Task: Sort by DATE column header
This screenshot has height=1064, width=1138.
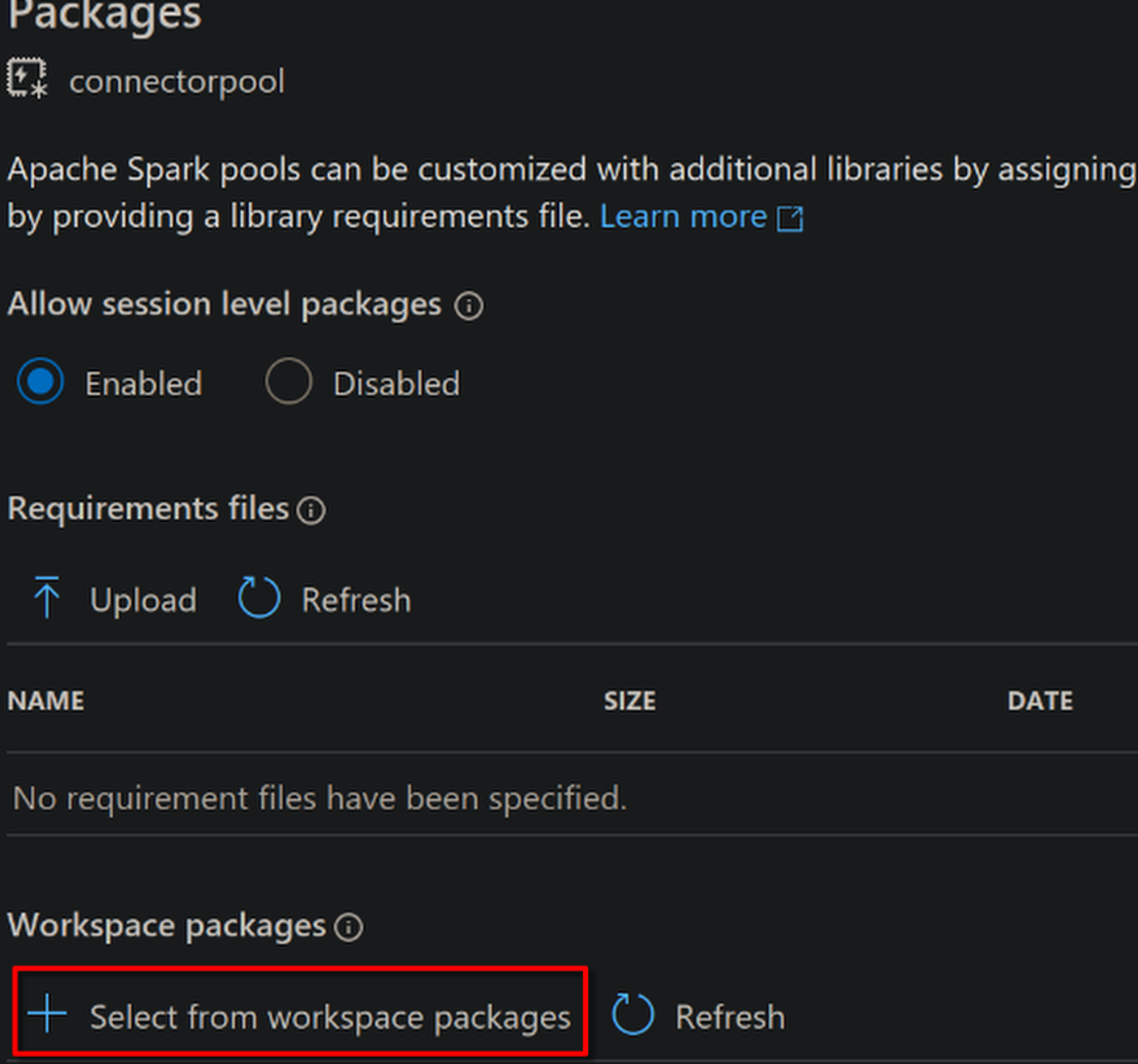Action: (x=1040, y=701)
